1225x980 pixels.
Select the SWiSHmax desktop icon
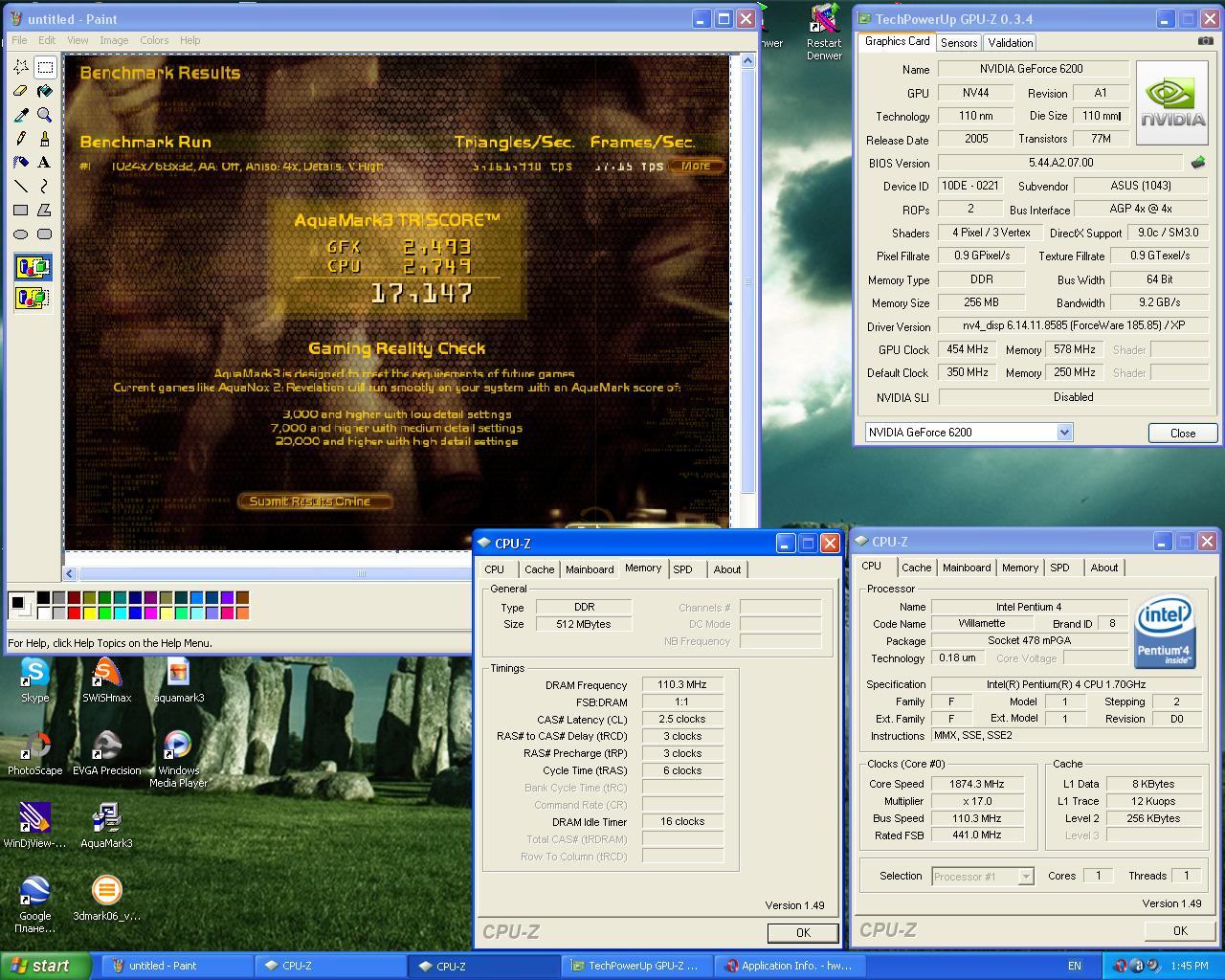click(x=106, y=680)
